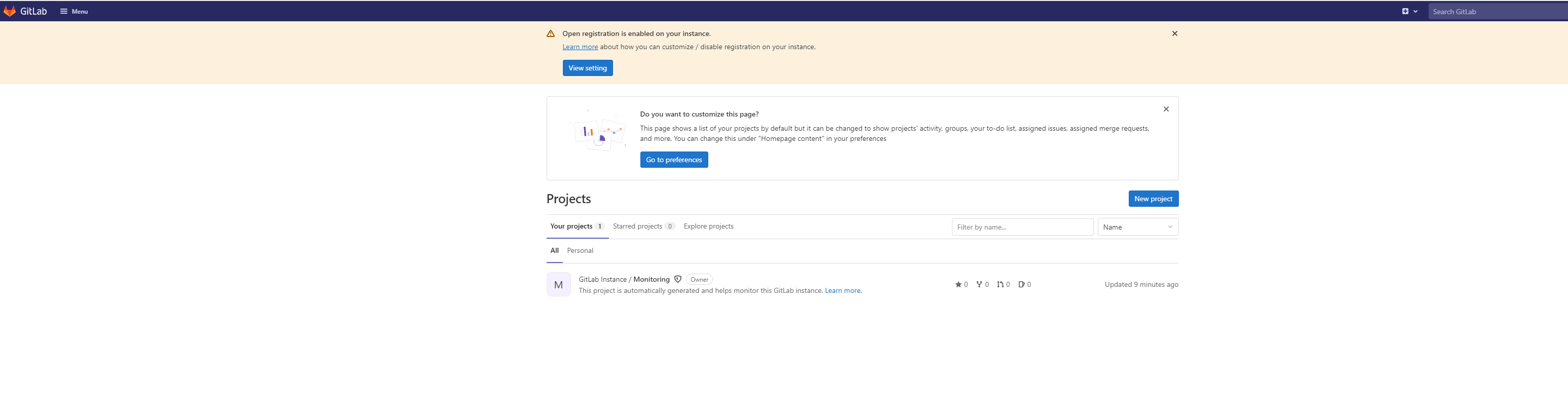Click the Projects page heading

point(568,199)
